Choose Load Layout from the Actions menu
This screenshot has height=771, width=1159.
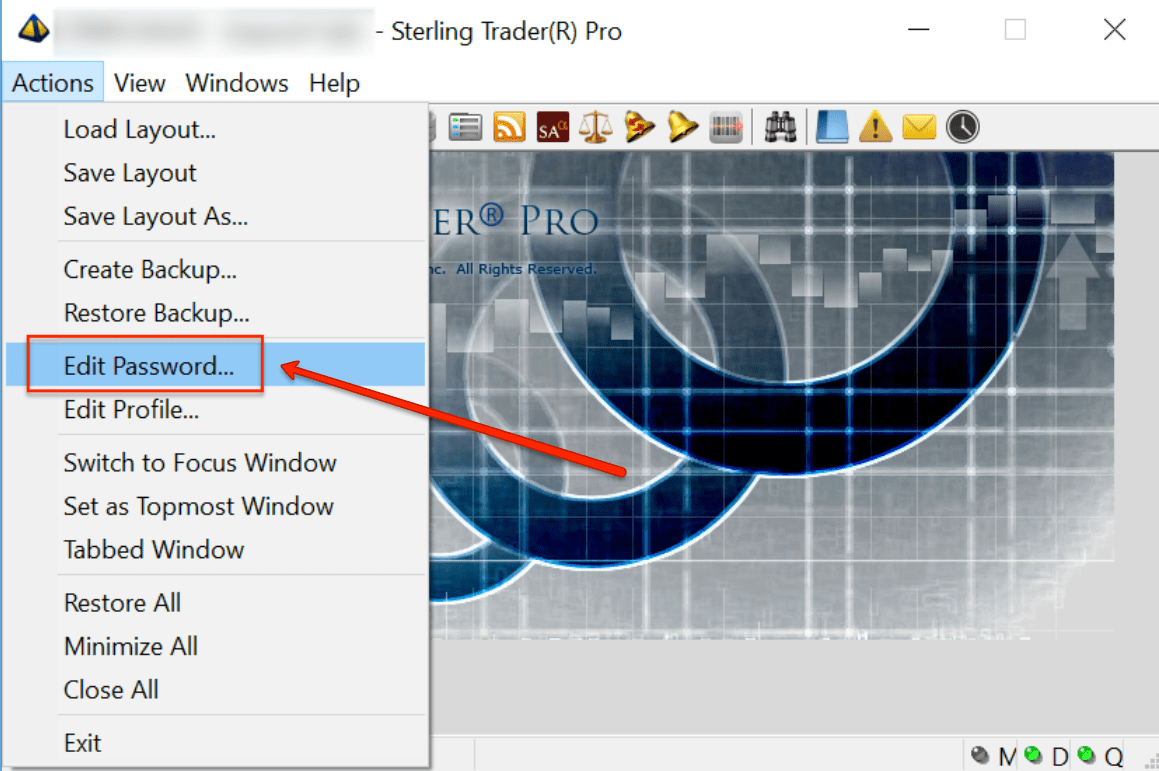pos(216,129)
